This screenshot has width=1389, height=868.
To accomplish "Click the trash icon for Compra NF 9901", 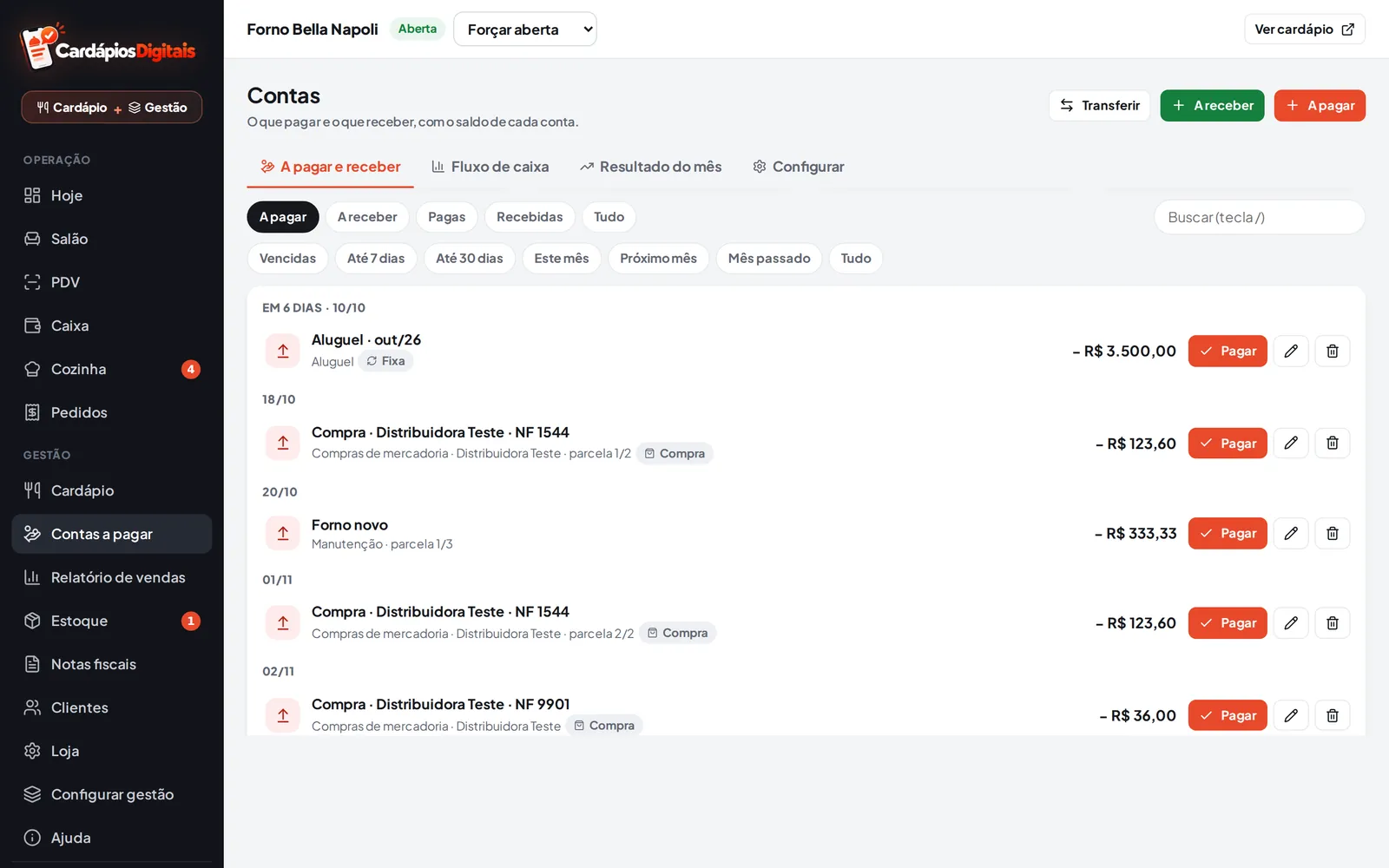I will 1333,715.
